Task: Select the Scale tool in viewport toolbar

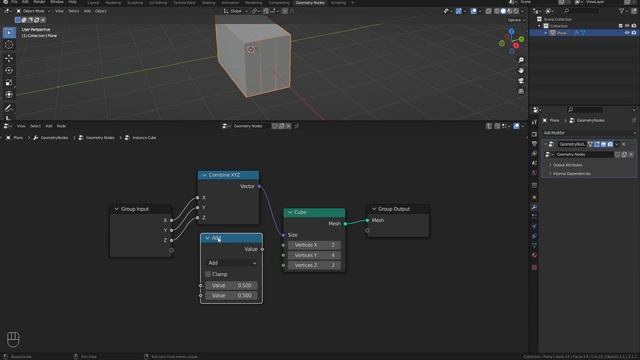Action: [9, 82]
